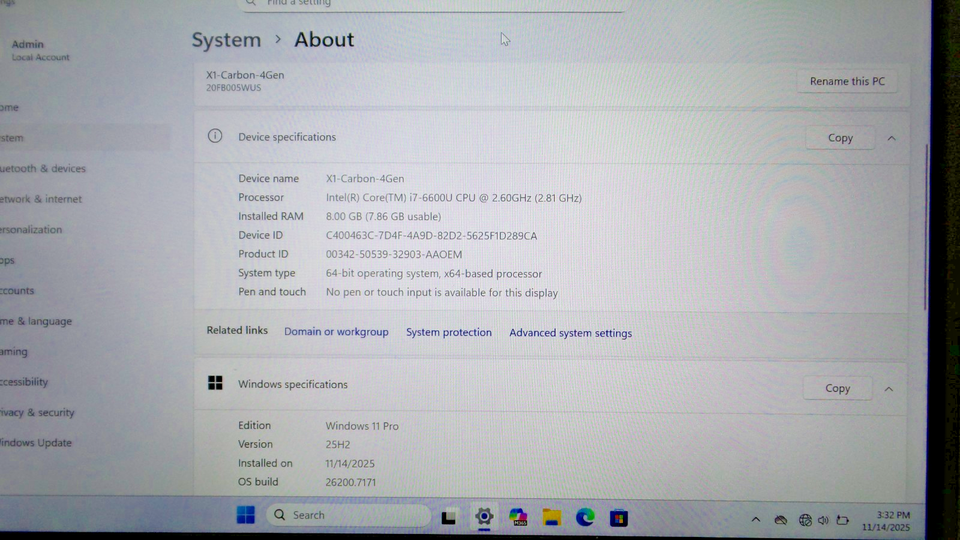Copy the Device specifications

tap(840, 138)
